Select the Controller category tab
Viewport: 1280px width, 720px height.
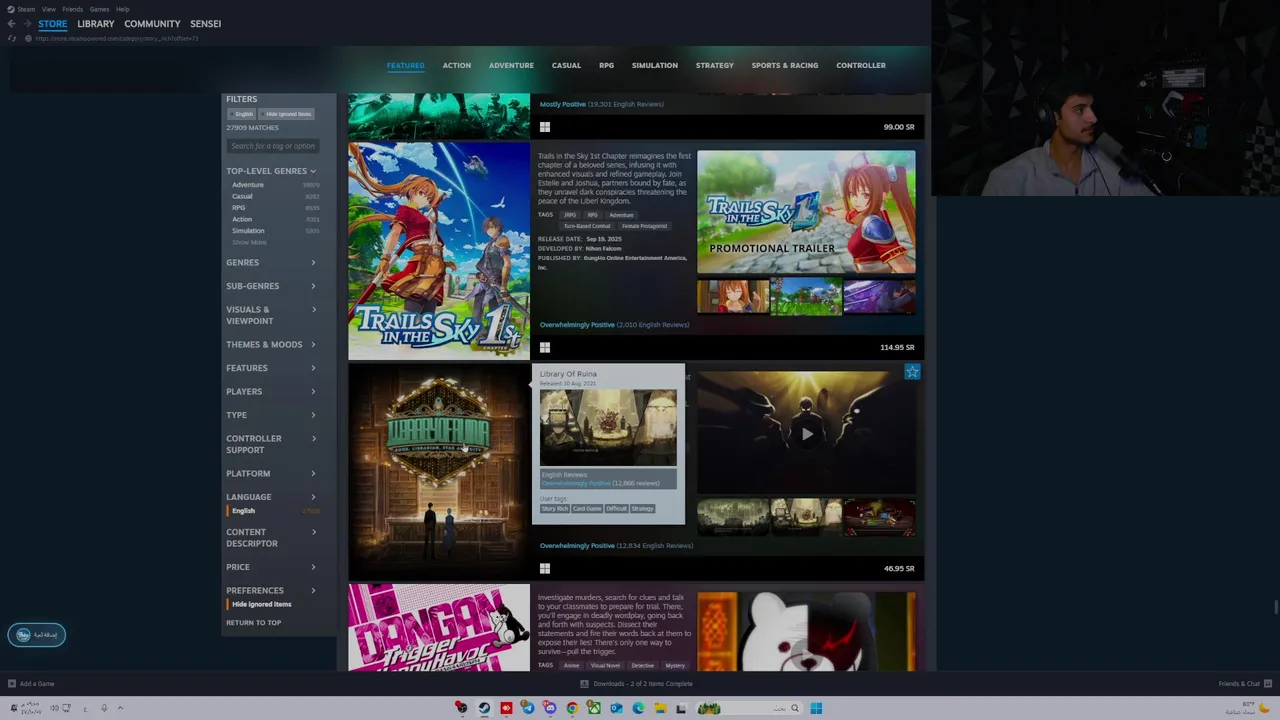(861, 65)
